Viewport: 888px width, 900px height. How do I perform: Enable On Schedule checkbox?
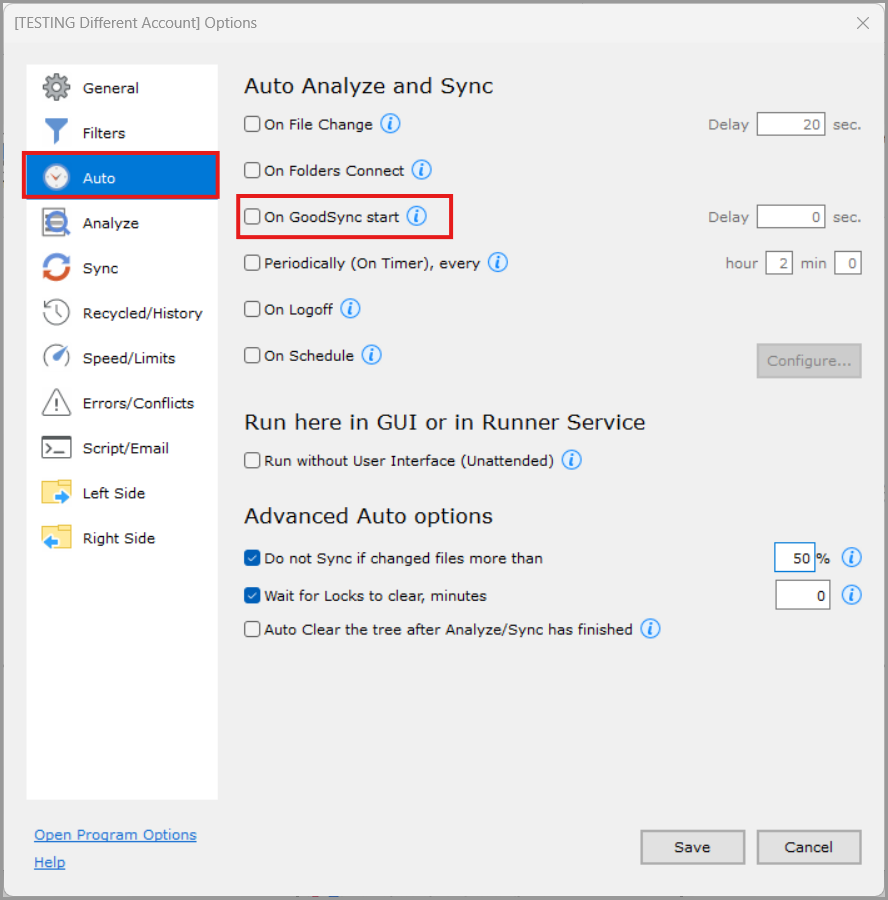pyautogui.click(x=252, y=355)
